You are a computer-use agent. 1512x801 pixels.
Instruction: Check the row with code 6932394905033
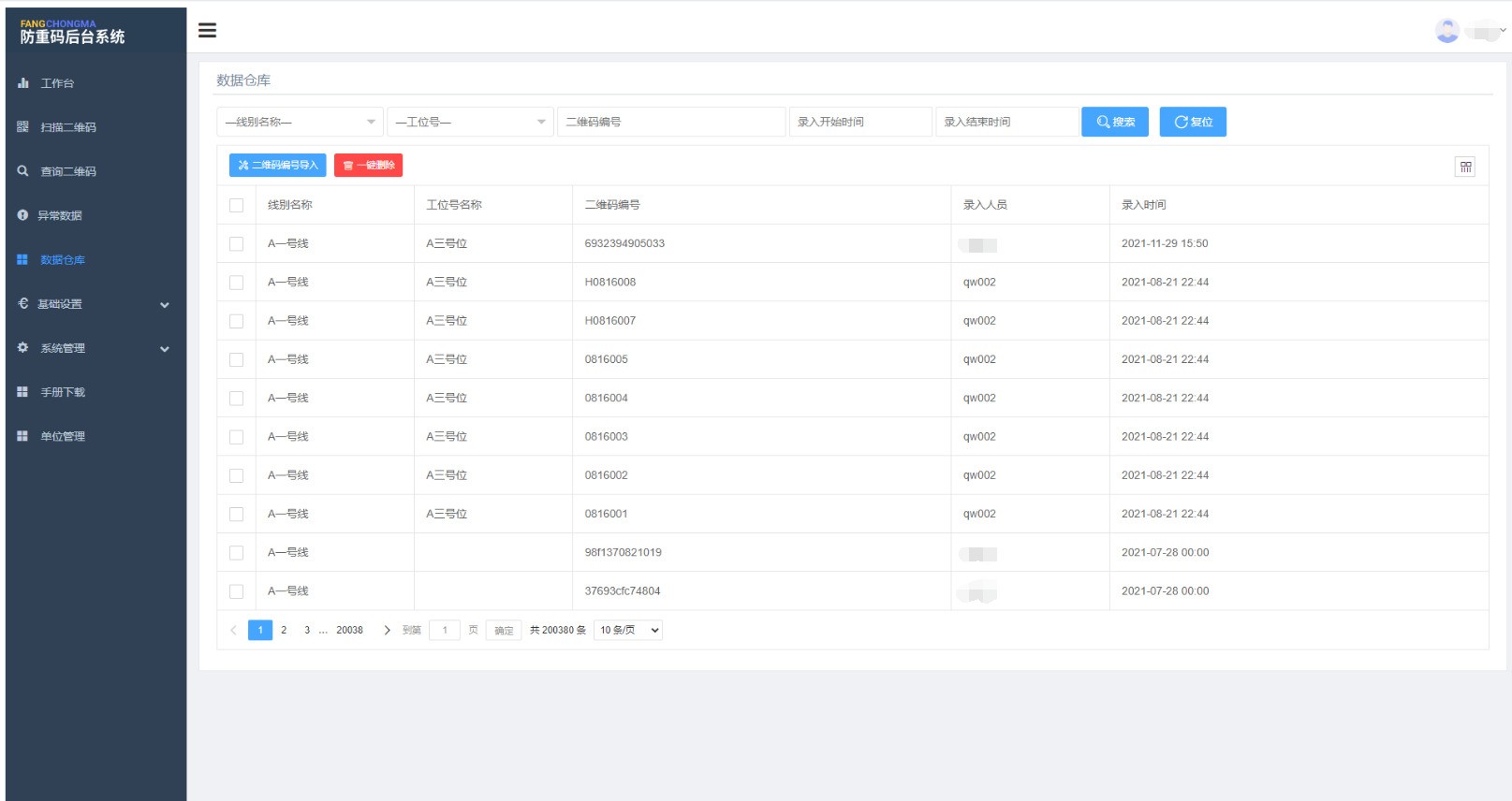point(236,244)
